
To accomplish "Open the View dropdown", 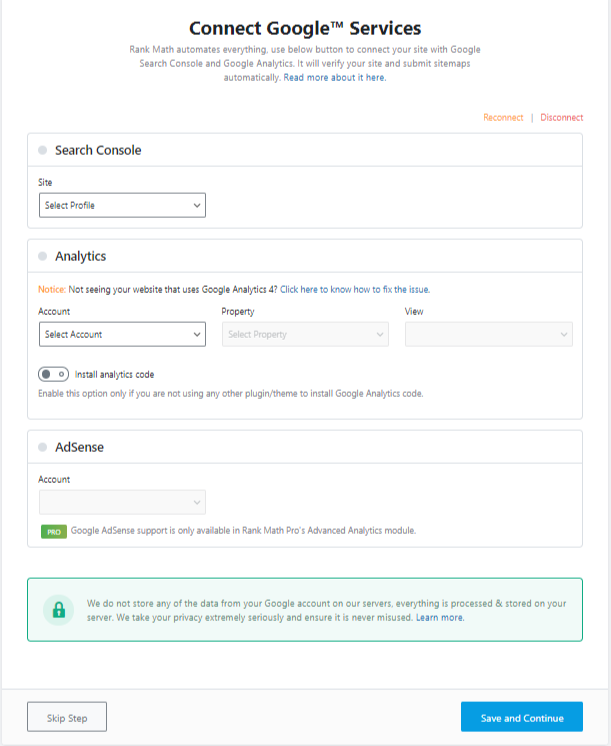I will tap(489, 334).
